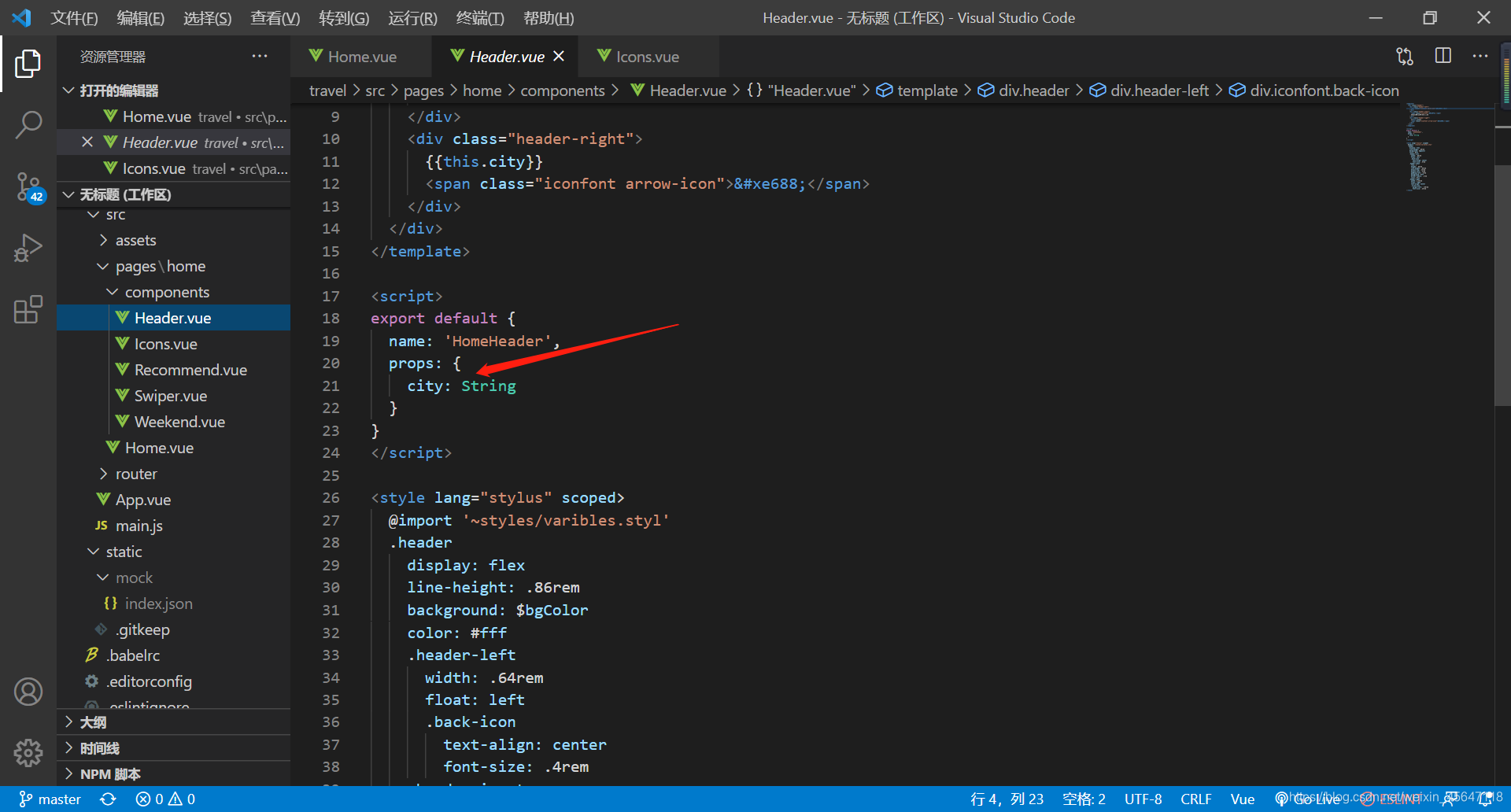
Task: Open 选择(S) menu
Action: pyautogui.click(x=208, y=17)
